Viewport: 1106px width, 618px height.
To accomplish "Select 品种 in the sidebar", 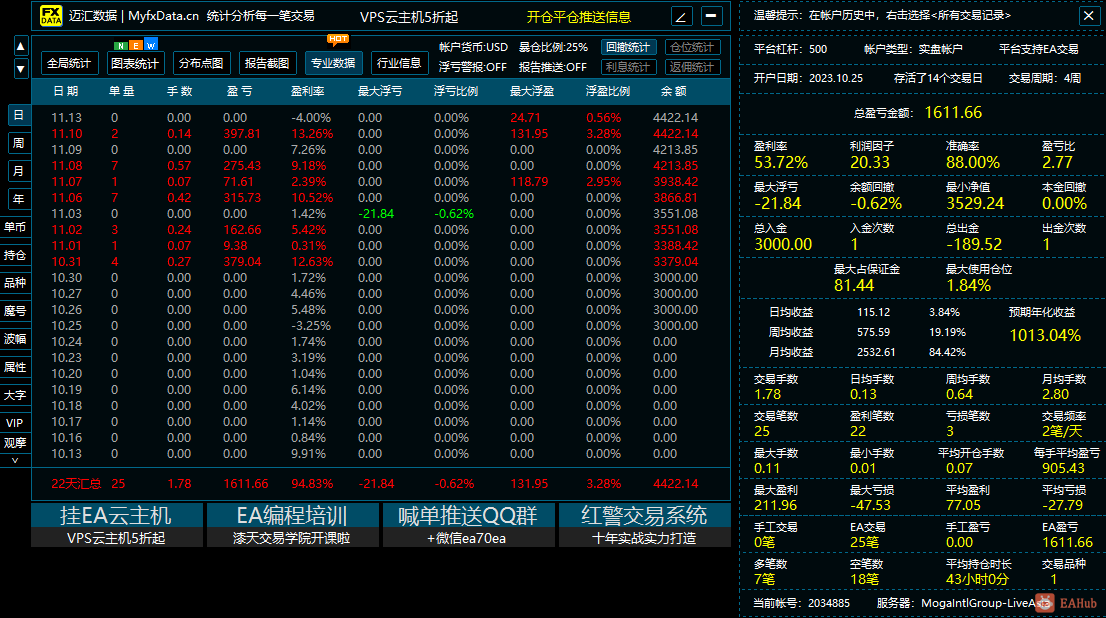I will (15, 283).
